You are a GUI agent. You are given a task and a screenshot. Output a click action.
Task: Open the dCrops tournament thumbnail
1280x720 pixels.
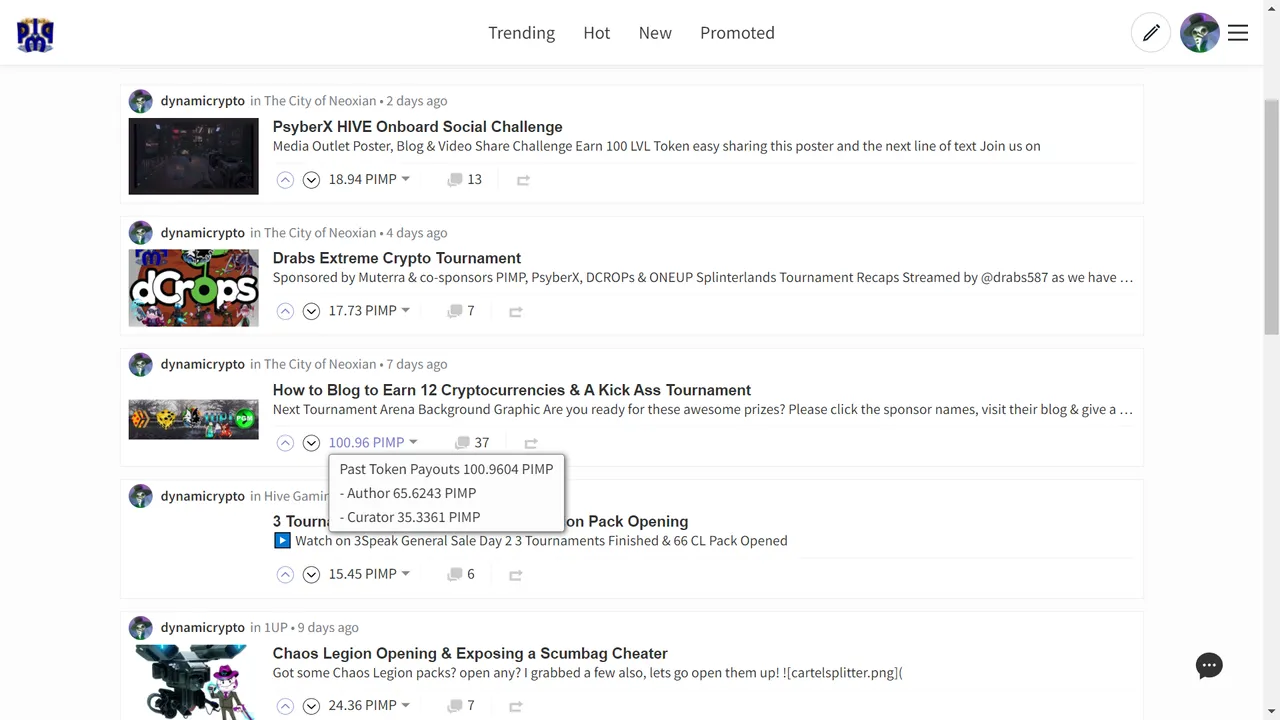(x=193, y=288)
